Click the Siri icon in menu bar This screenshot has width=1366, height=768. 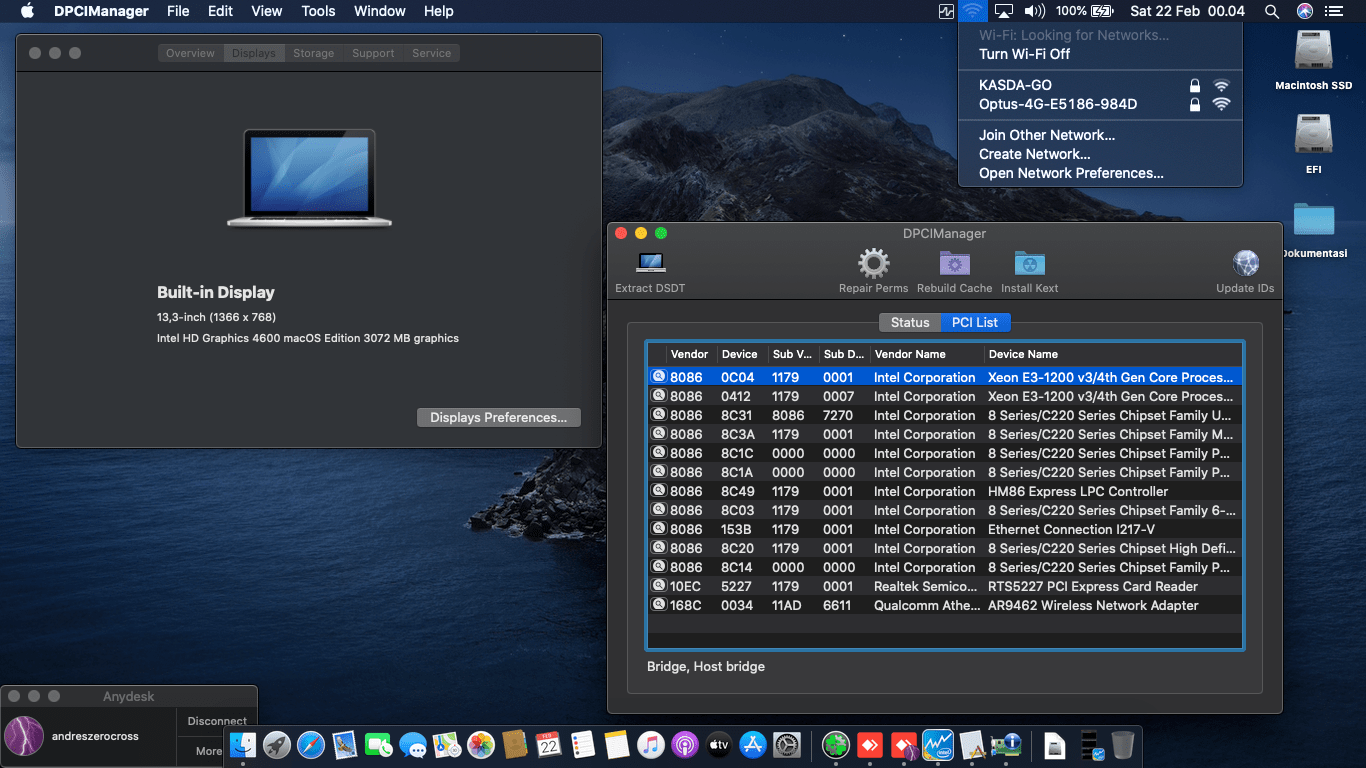1305,11
